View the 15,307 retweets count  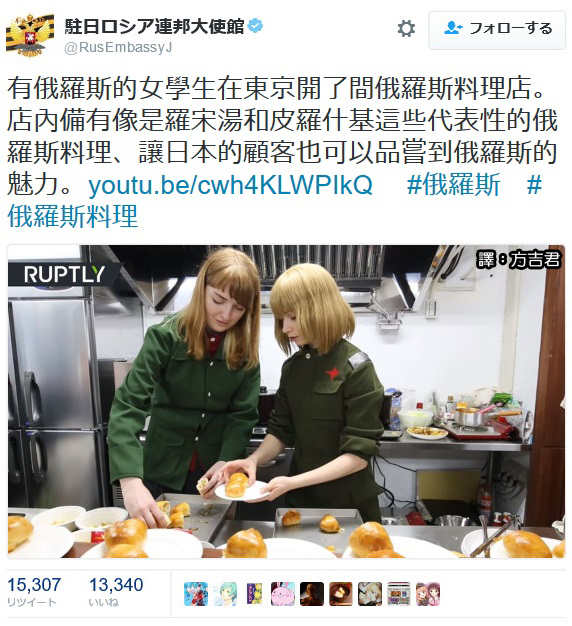click(34, 591)
